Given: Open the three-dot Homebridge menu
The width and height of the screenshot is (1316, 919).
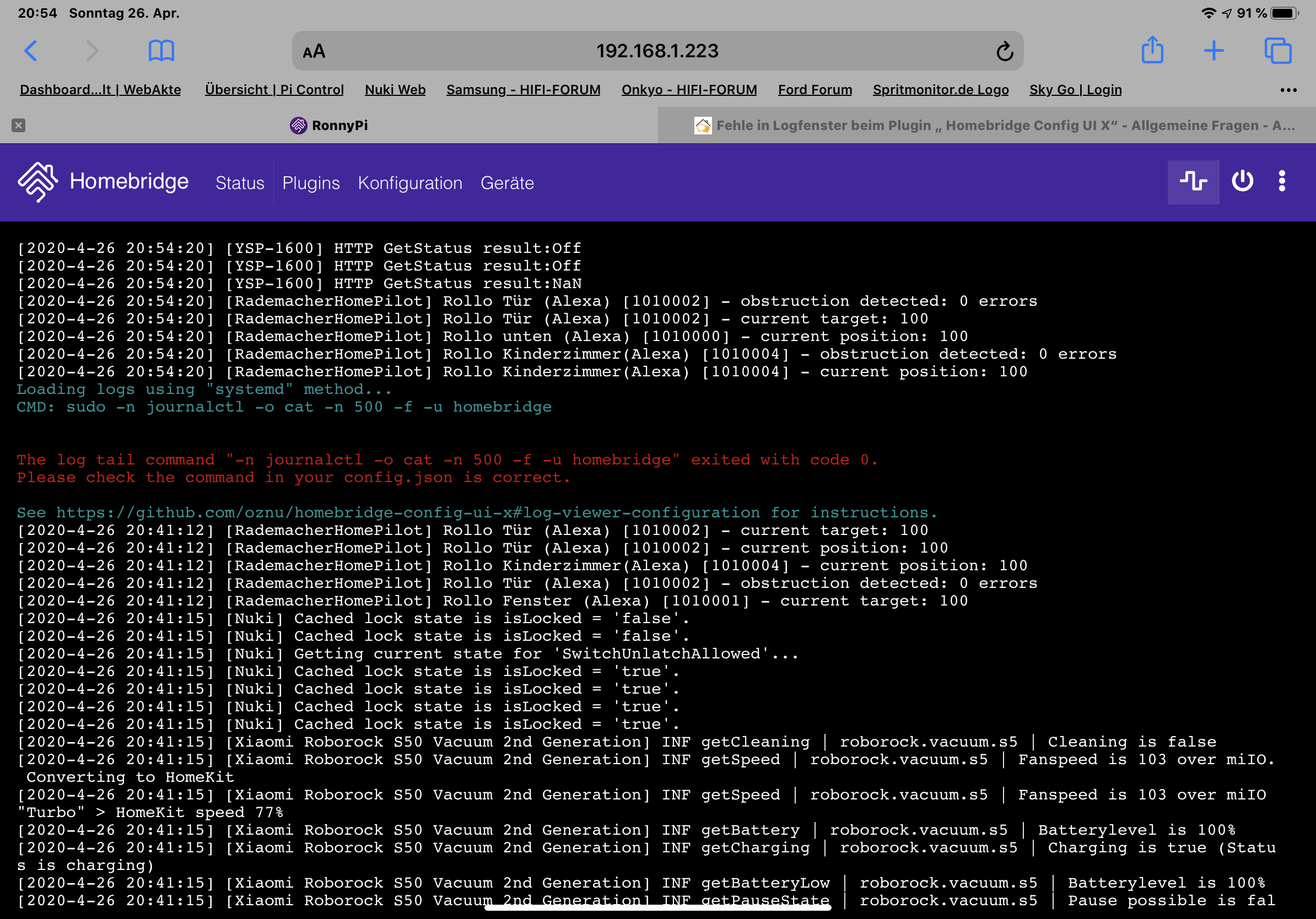Looking at the screenshot, I should [x=1282, y=182].
